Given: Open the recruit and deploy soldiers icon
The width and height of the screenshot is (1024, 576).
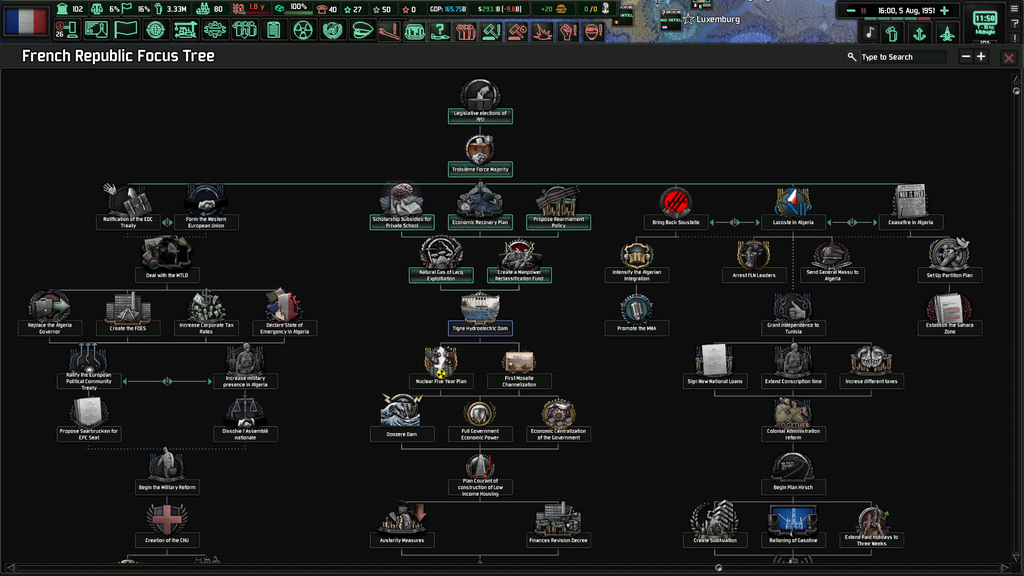Looking at the screenshot, I should click(244, 30).
